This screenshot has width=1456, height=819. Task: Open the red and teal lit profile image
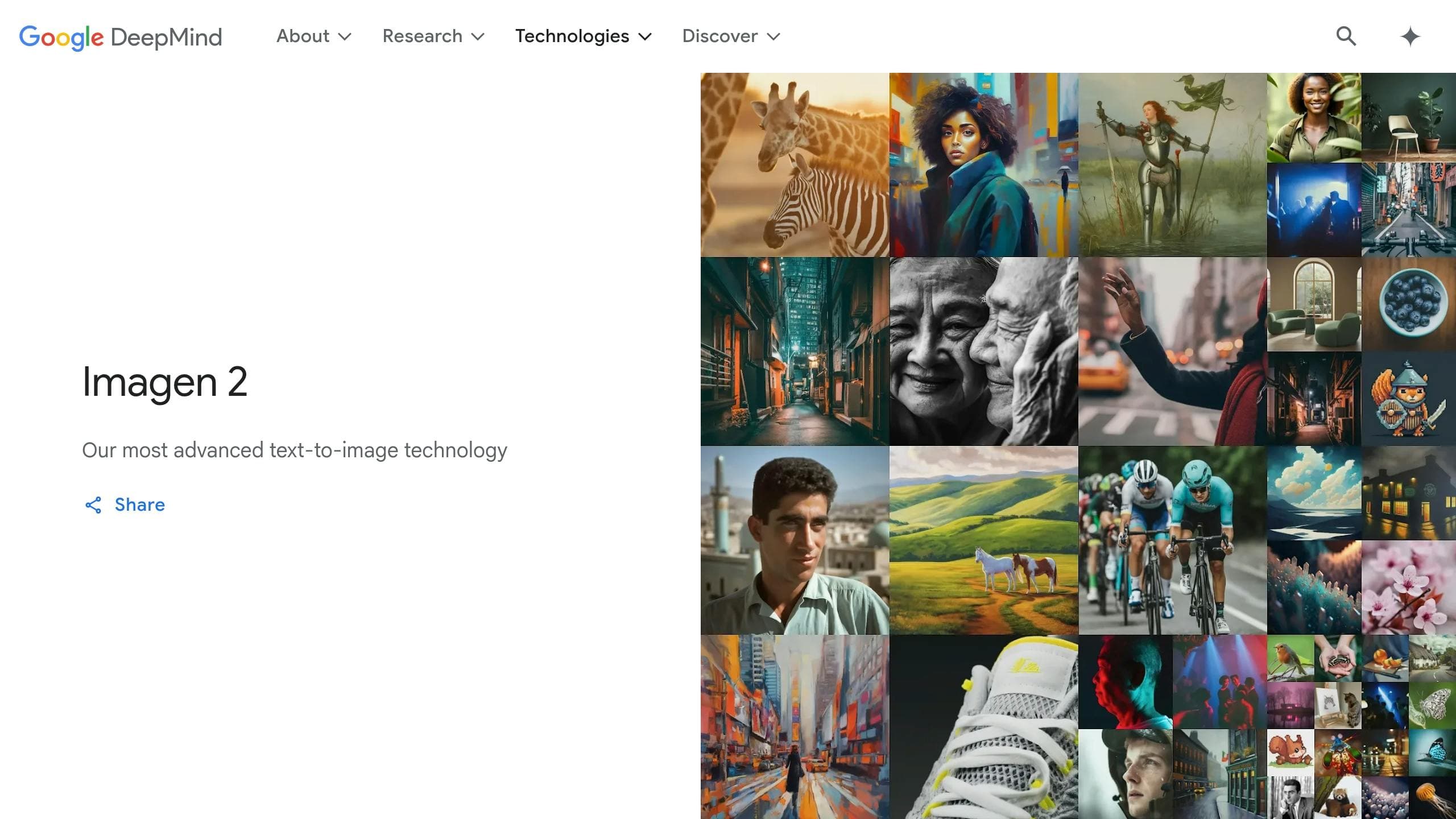click(x=1126, y=682)
